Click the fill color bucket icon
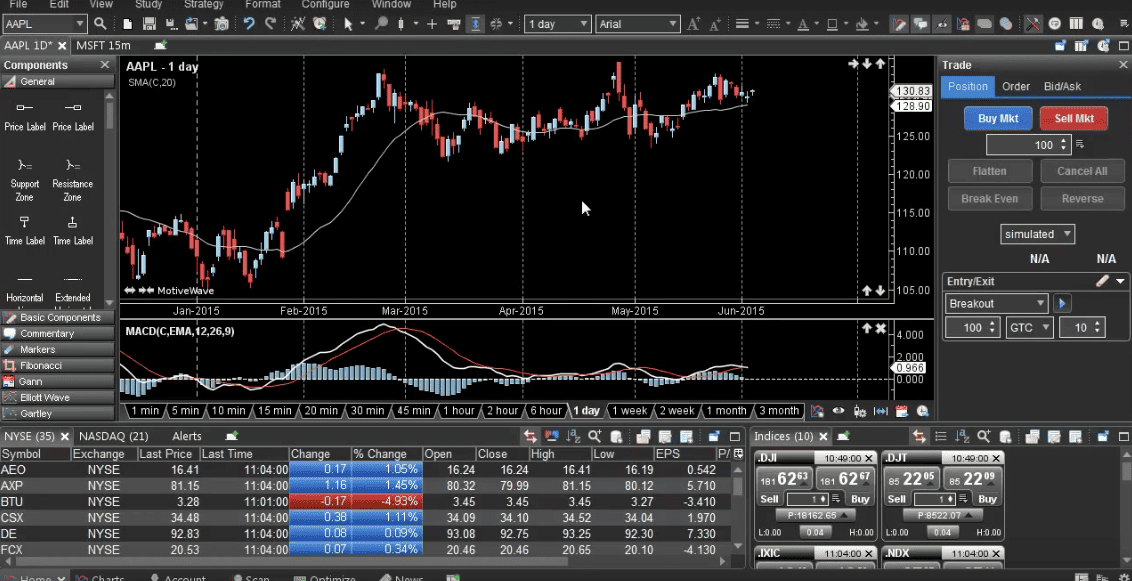This screenshot has width=1132, height=581. coord(862,24)
